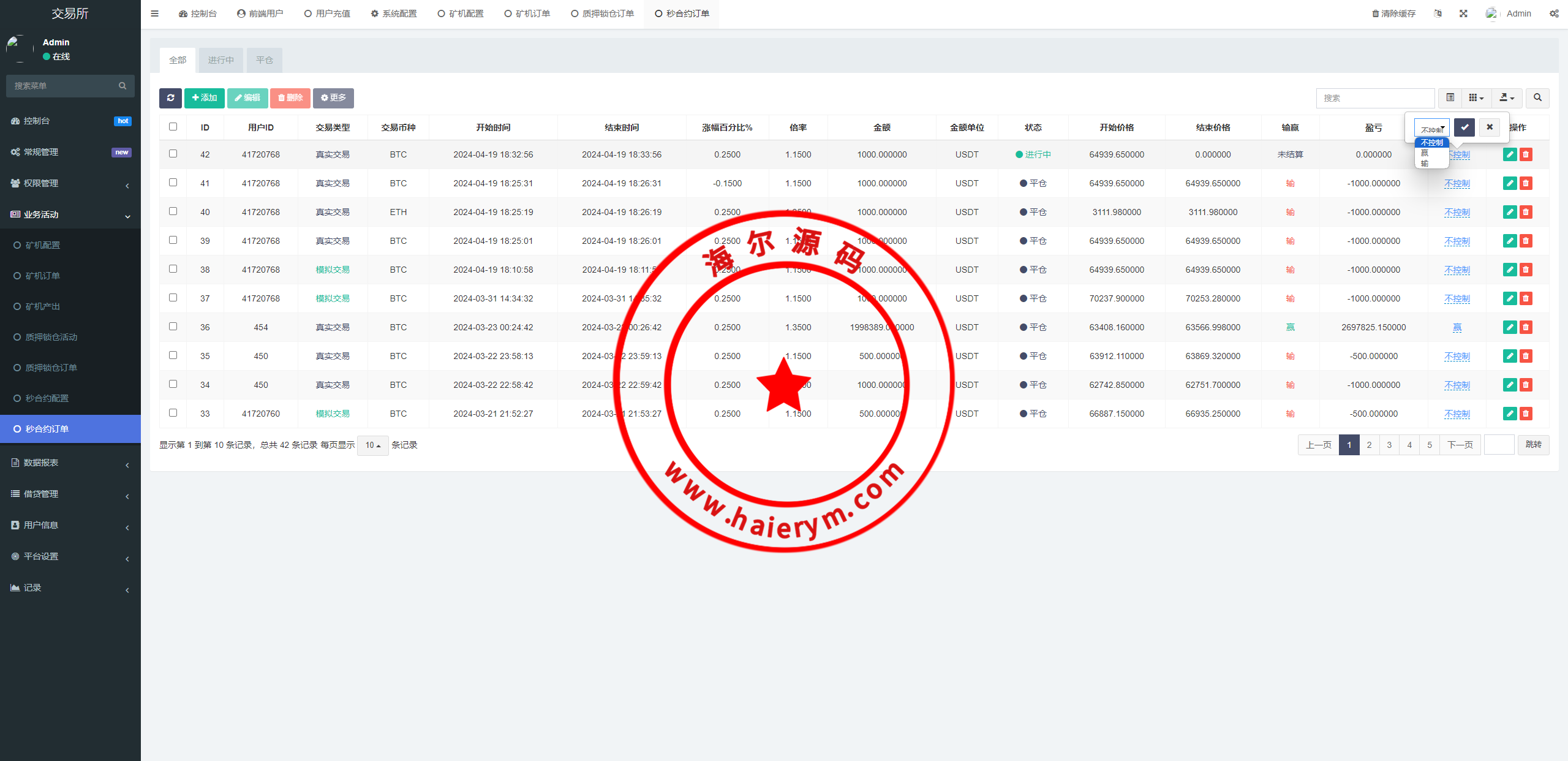Screen dimensions: 1568x761
Task: Tick the checkbox for order ID 42
Action: [173, 154]
